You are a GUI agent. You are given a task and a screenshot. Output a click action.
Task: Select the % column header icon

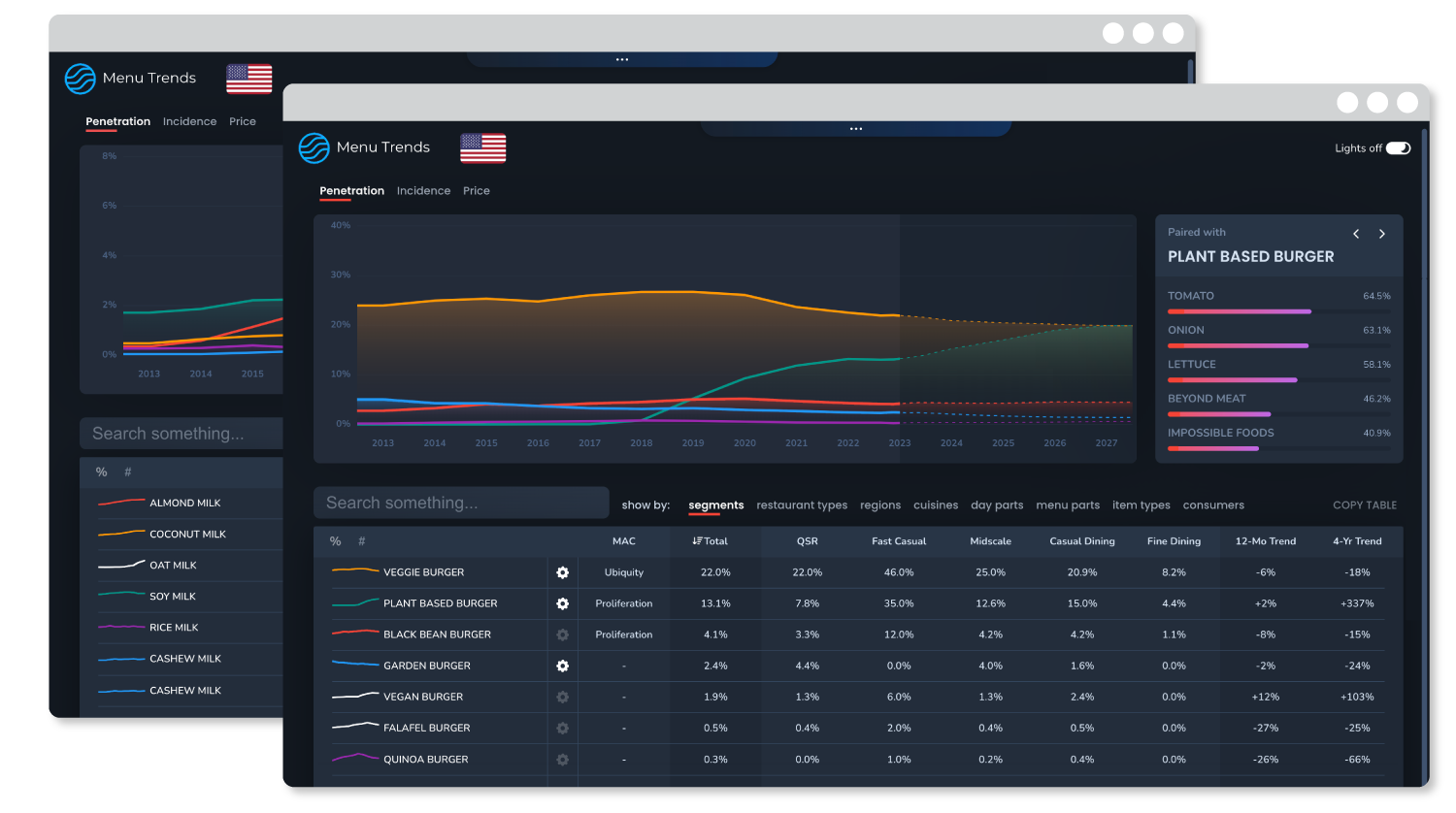click(335, 541)
